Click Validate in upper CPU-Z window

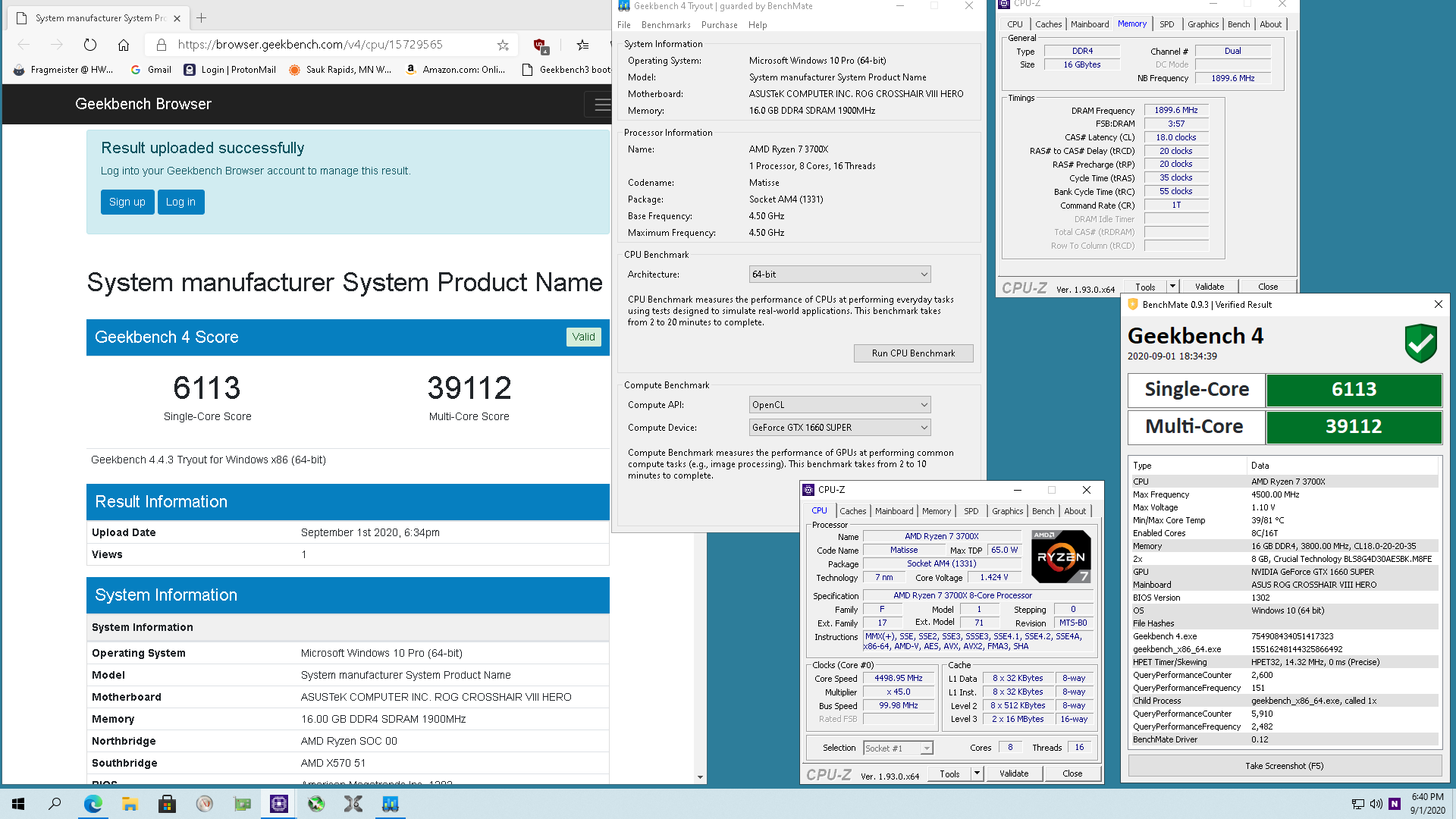(x=1210, y=287)
